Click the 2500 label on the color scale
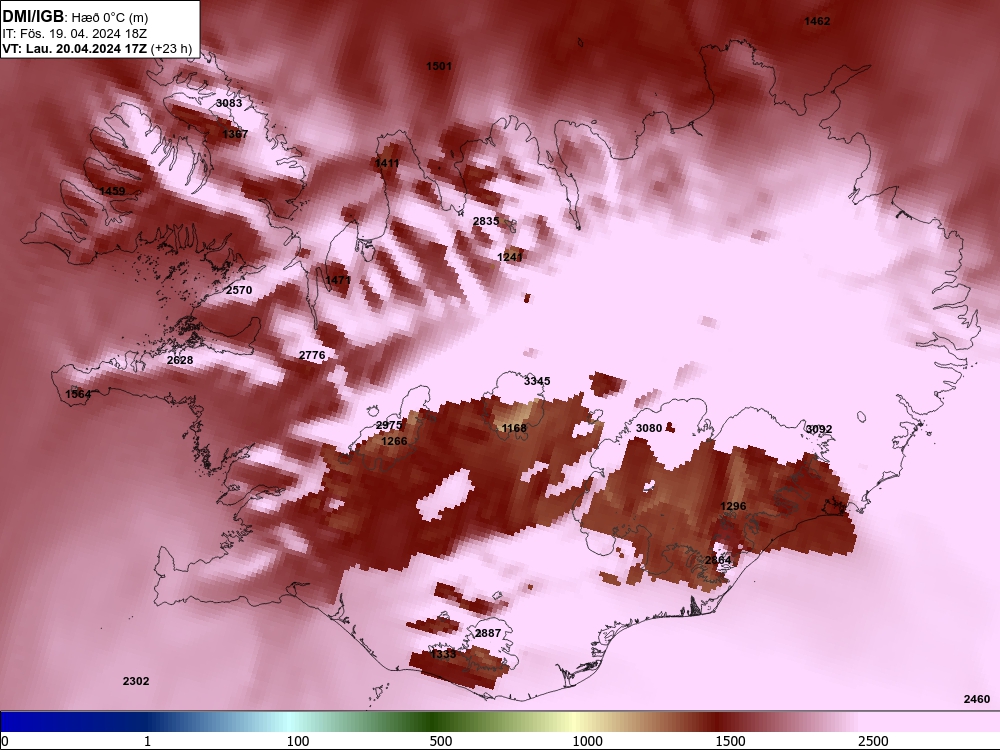The width and height of the screenshot is (1000, 750). pos(873,741)
